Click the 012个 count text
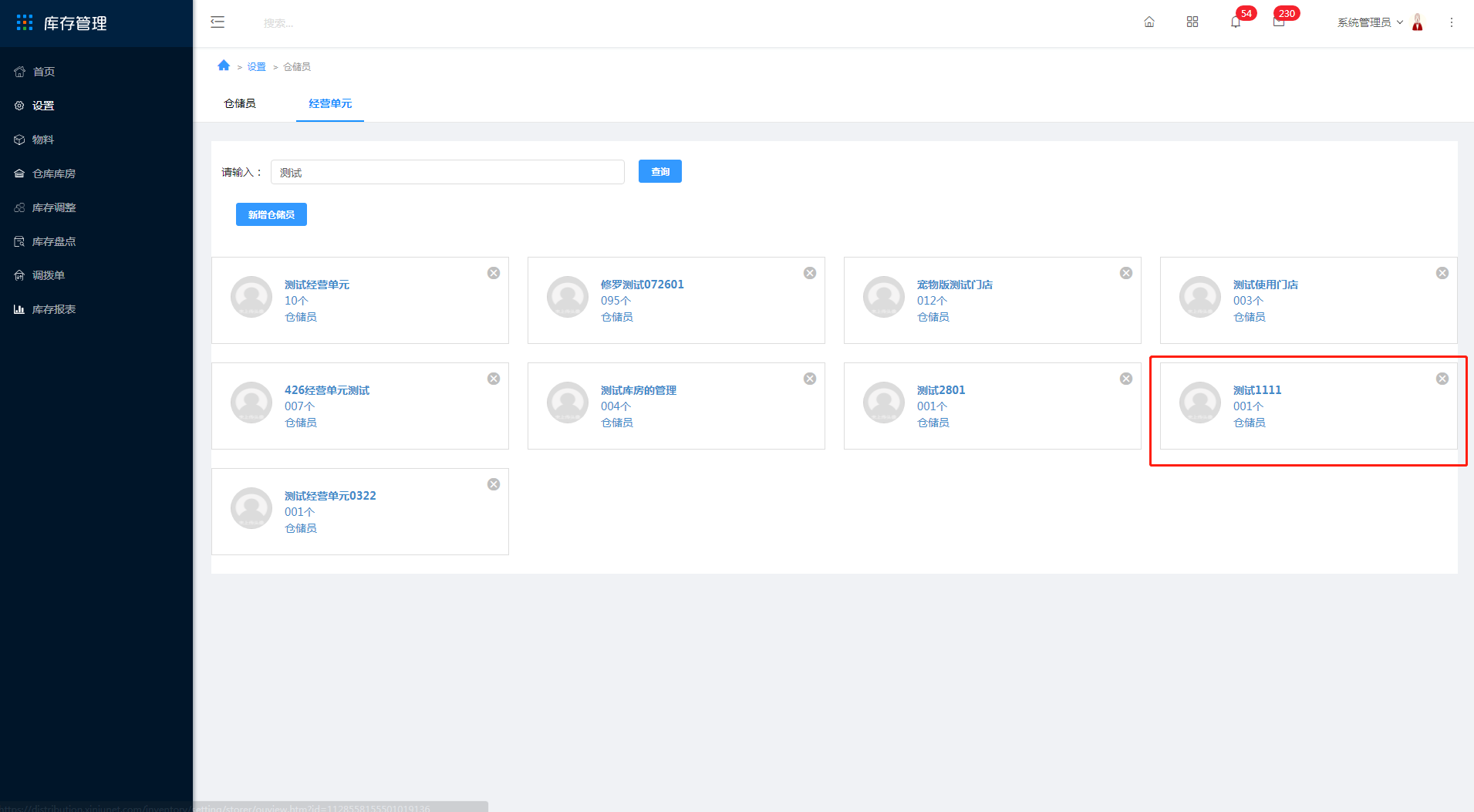The height and width of the screenshot is (812, 1474). click(x=932, y=301)
